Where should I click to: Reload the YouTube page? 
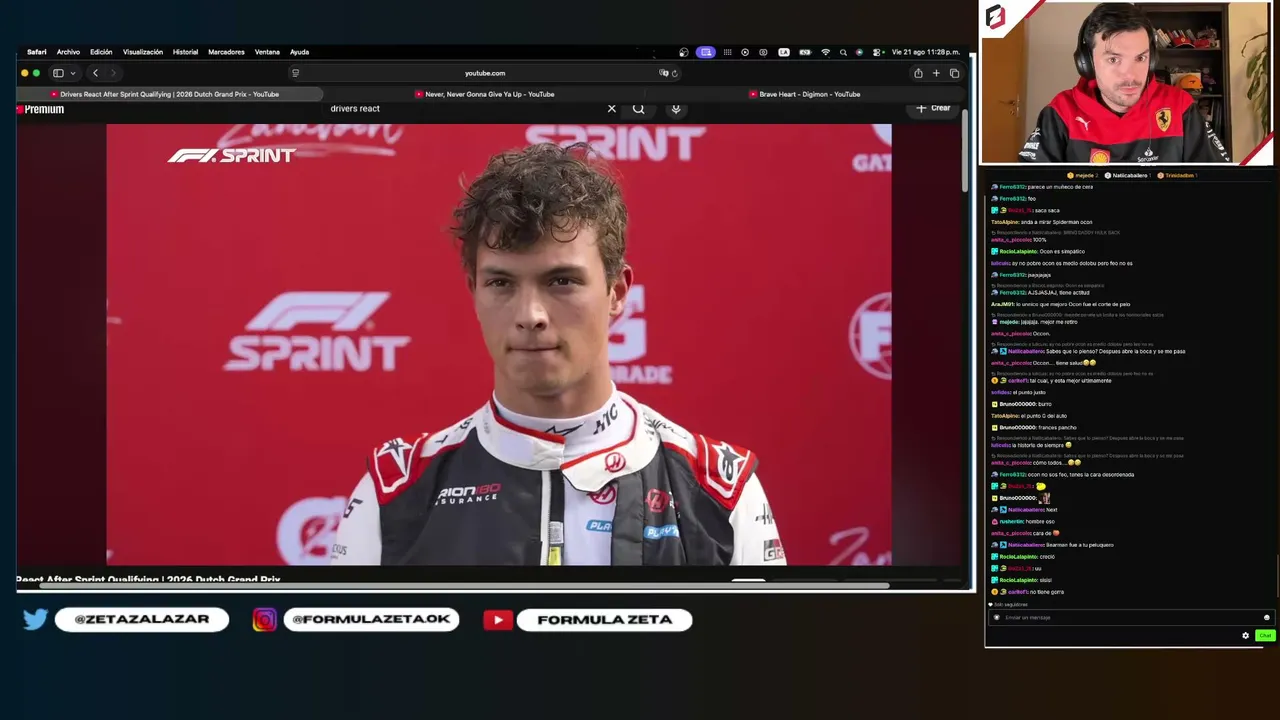675,73
